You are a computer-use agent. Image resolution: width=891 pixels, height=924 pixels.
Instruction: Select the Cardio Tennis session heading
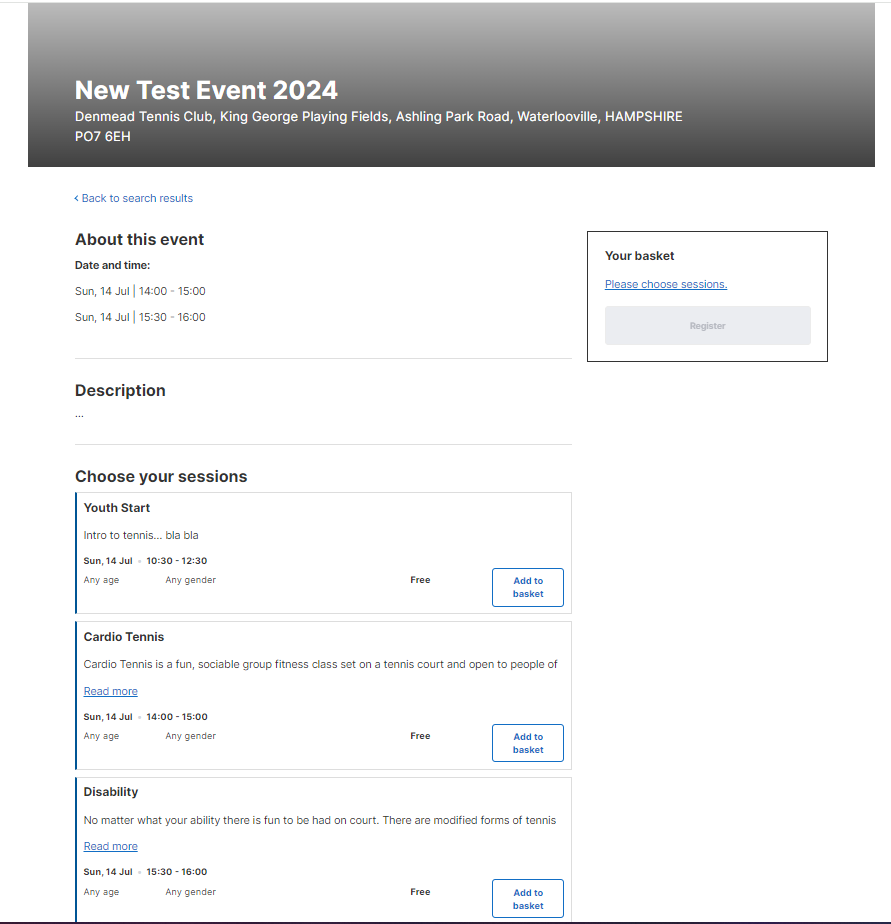point(124,637)
